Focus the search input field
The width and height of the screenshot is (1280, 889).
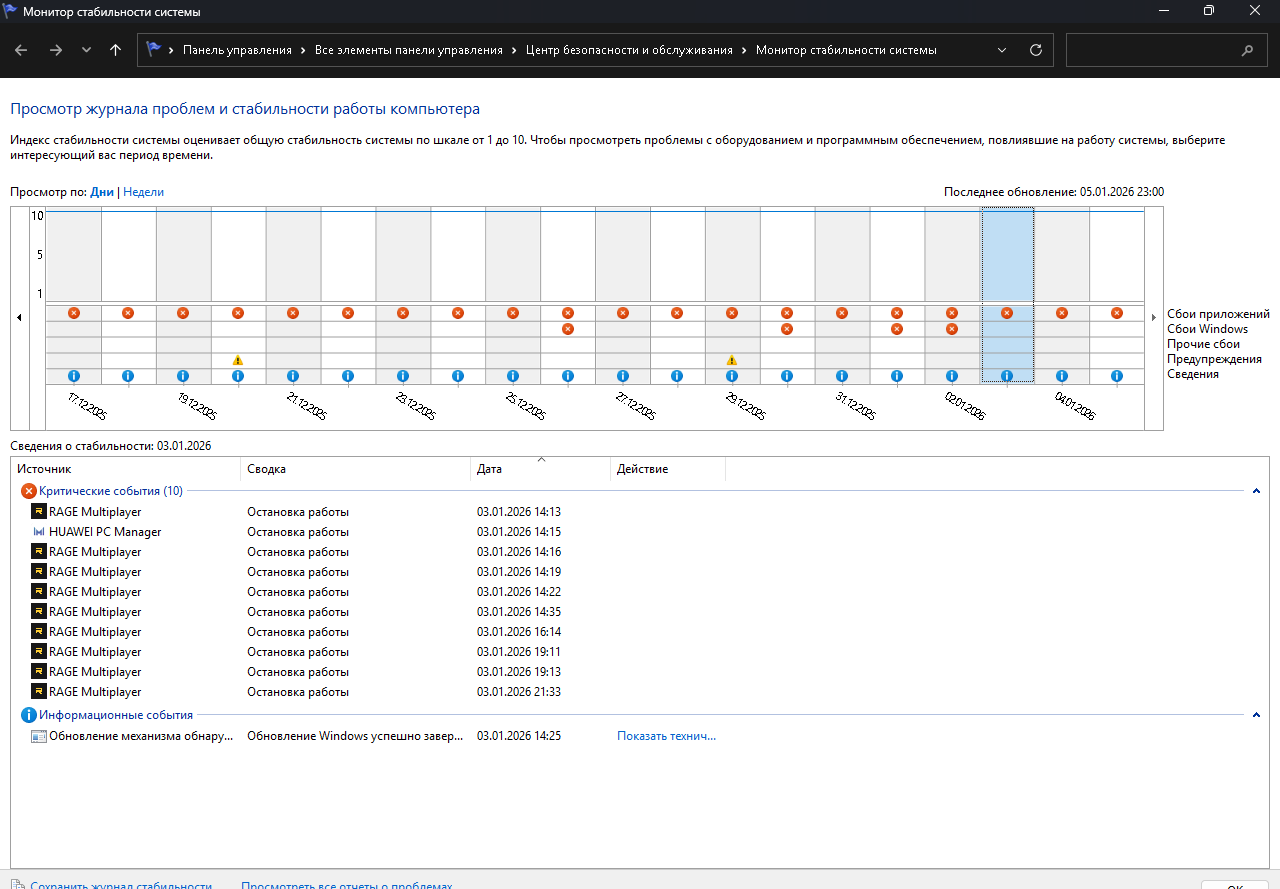point(1150,50)
